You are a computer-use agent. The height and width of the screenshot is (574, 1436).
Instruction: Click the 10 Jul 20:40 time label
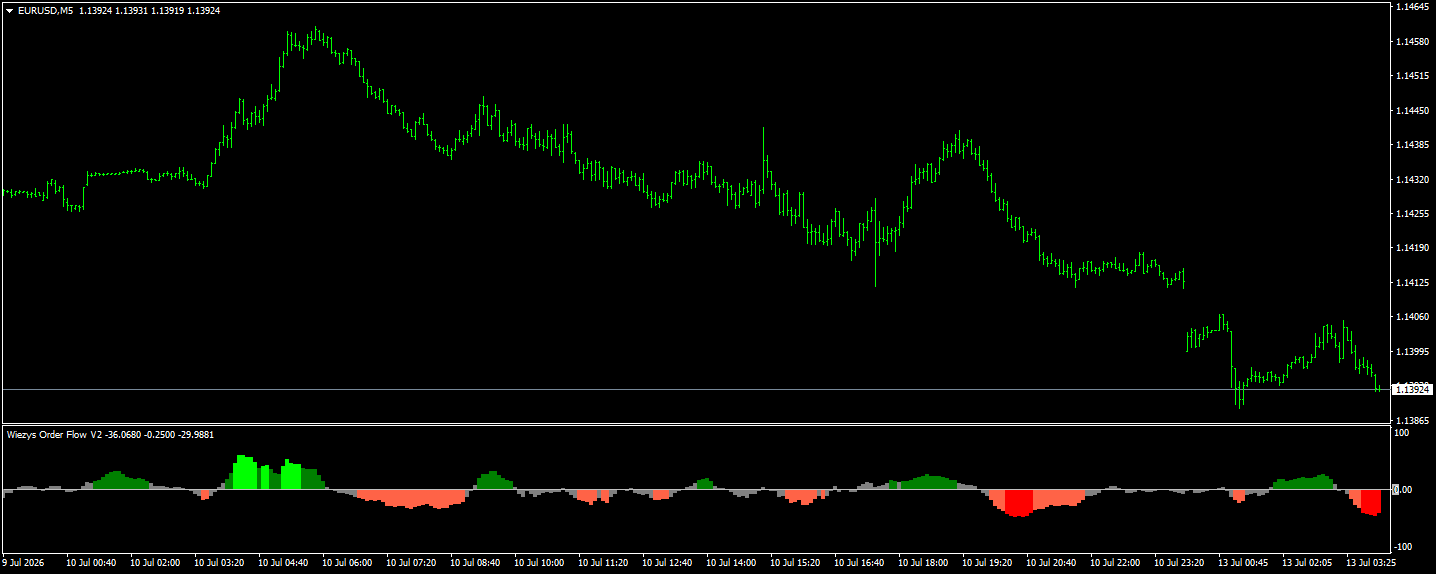click(x=1051, y=563)
